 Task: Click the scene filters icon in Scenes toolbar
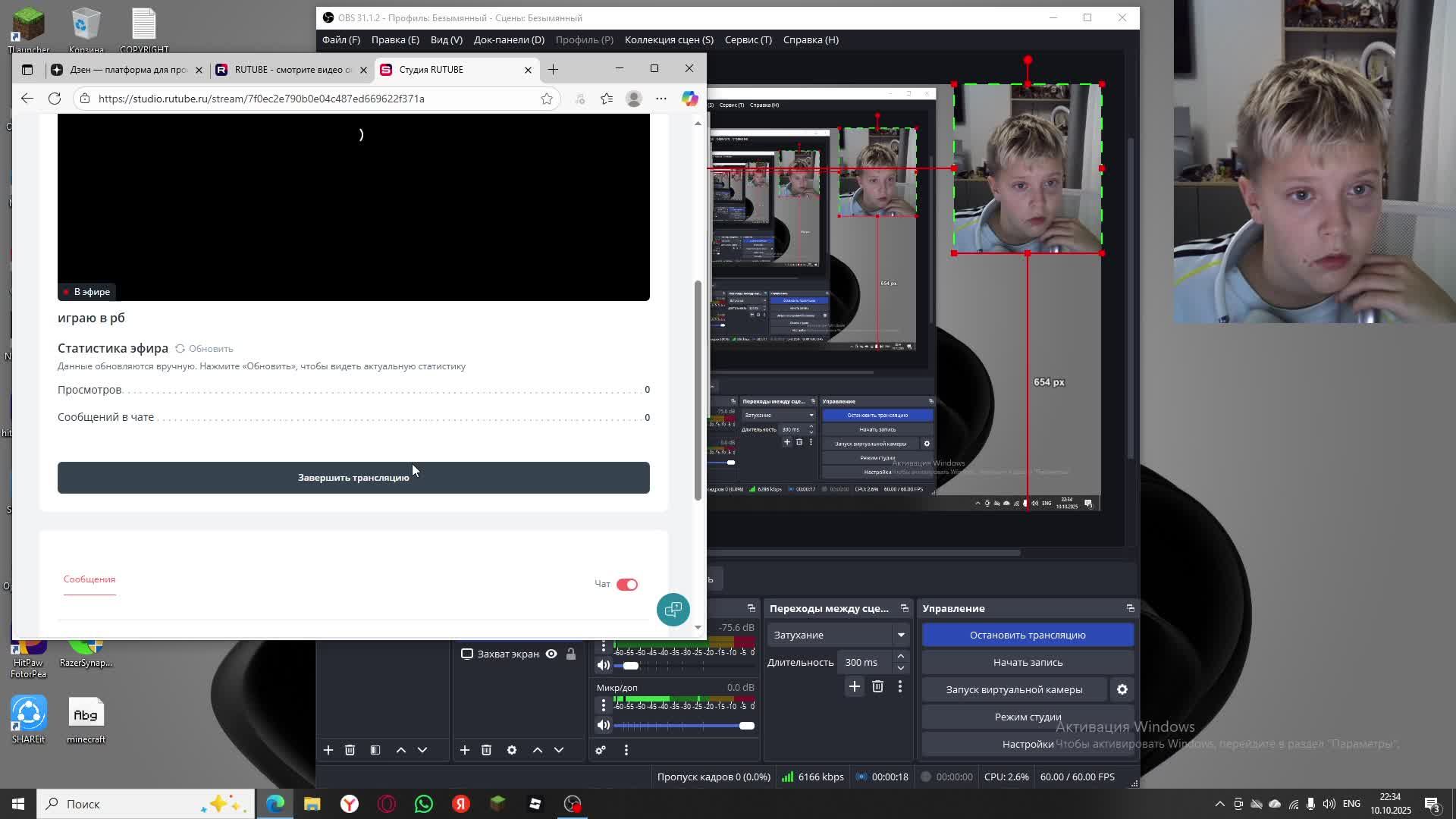pos(375,750)
